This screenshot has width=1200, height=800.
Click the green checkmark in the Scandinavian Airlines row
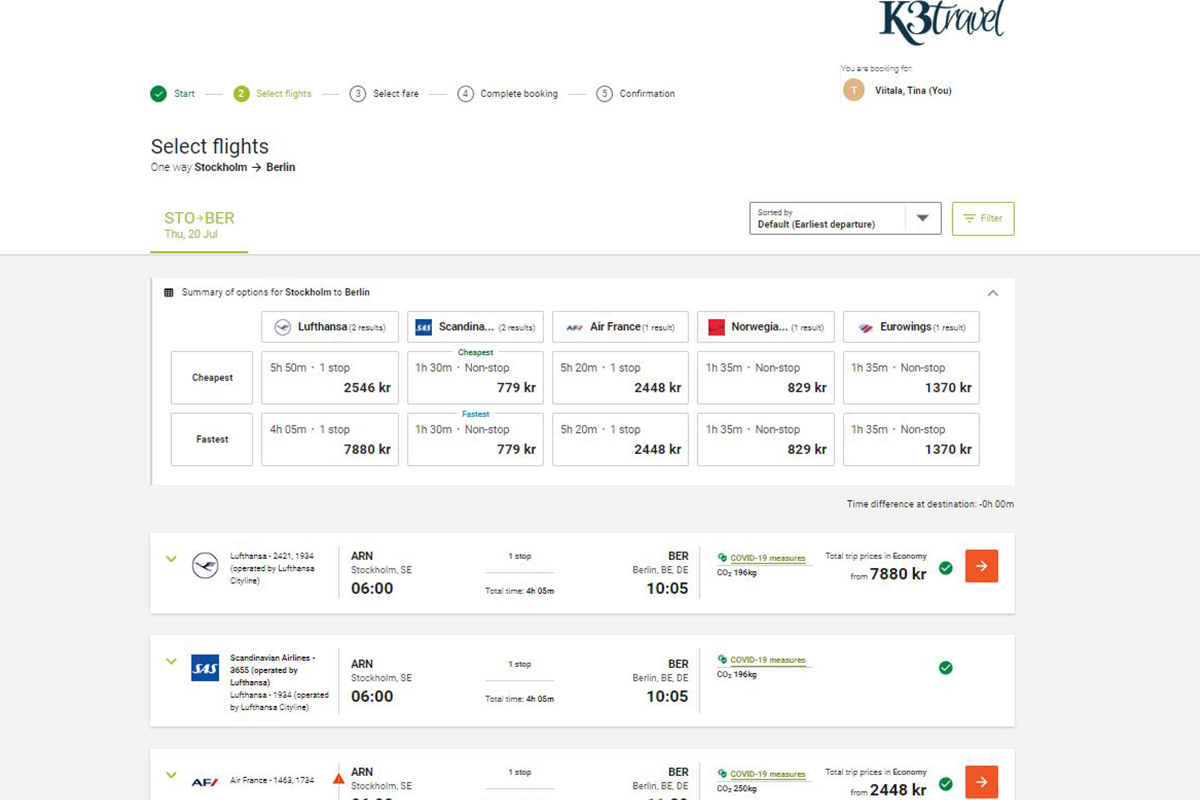pyautogui.click(x=946, y=668)
